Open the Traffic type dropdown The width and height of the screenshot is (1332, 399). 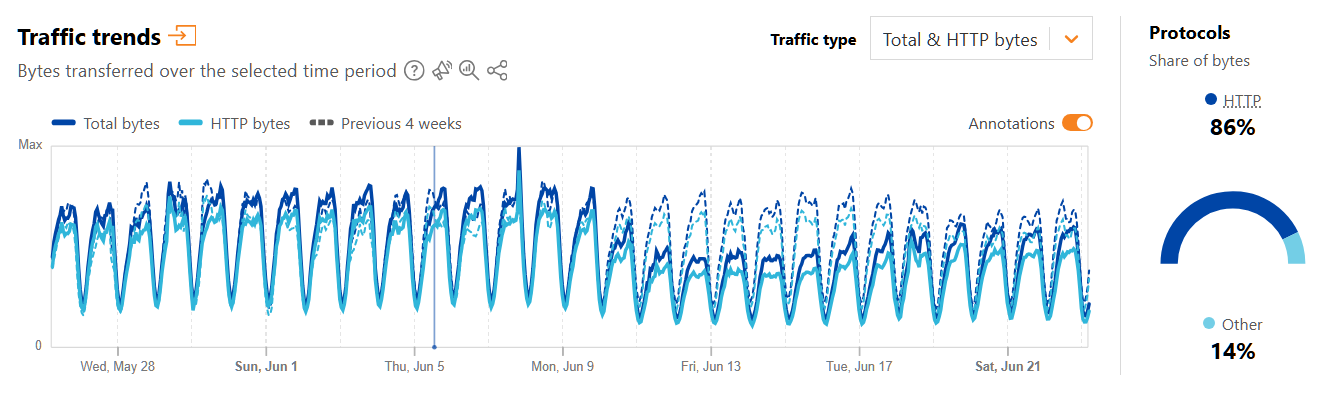click(x=981, y=38)
